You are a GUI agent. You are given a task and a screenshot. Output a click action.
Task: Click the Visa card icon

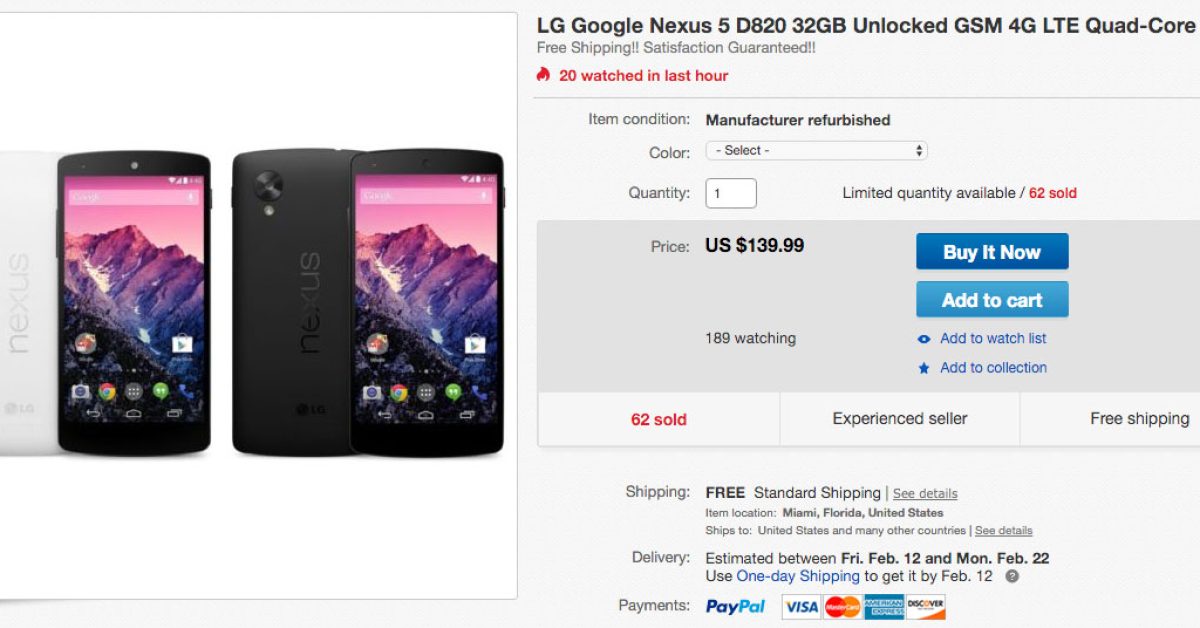point(801,606)
